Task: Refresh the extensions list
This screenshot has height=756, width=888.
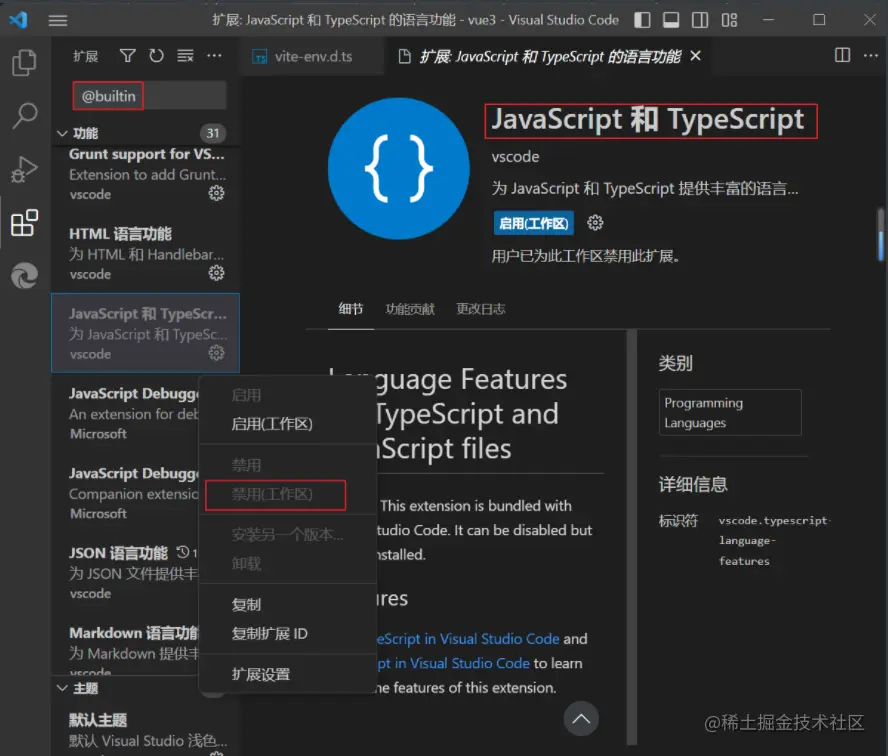Action: click(156, 55)
